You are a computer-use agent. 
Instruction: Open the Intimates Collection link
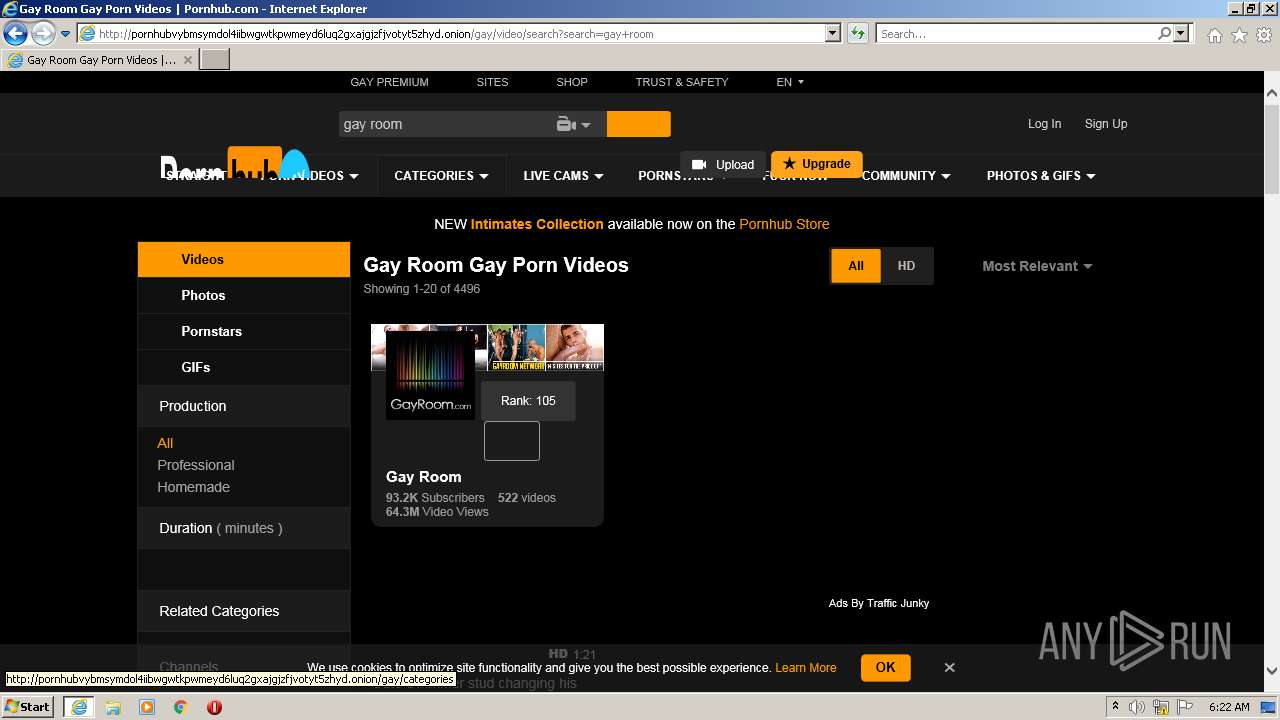(537, 224)
